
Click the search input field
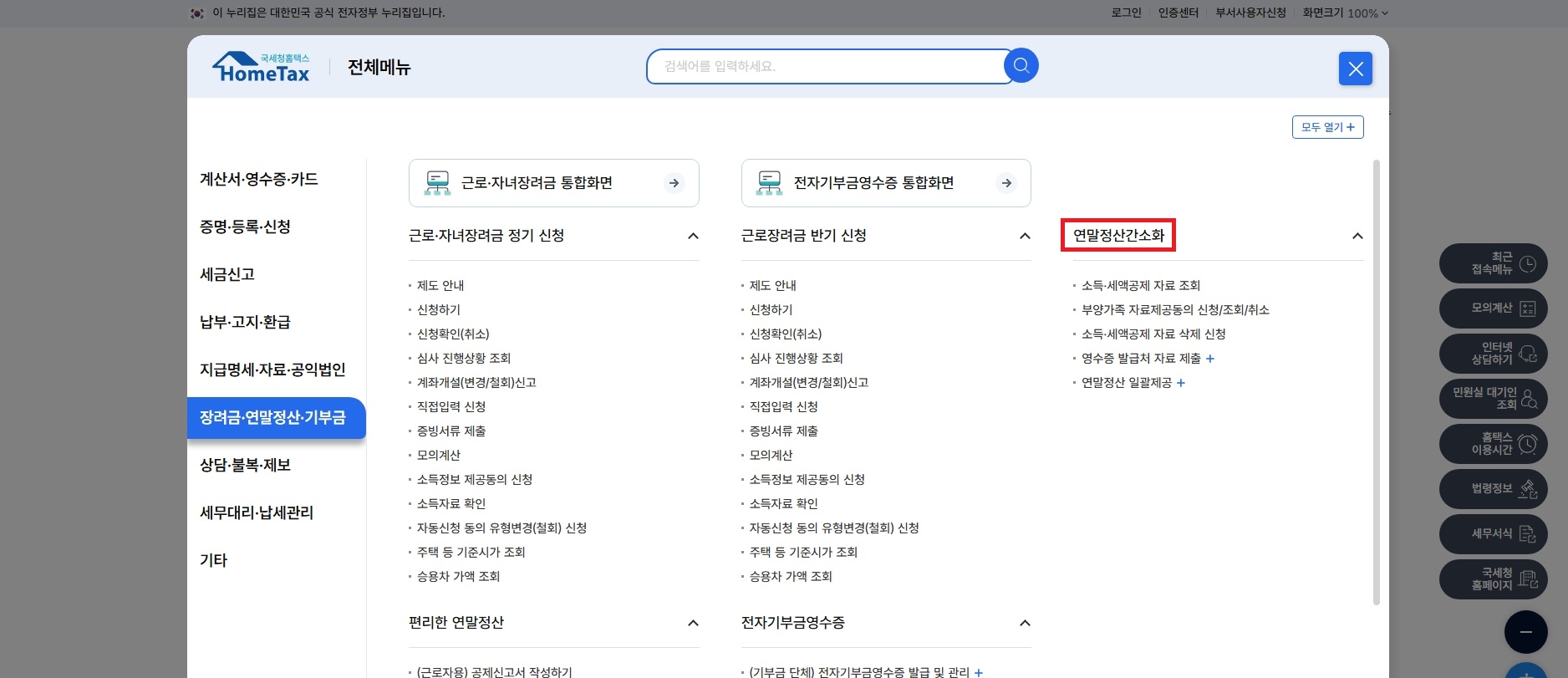tap(827, 66)
